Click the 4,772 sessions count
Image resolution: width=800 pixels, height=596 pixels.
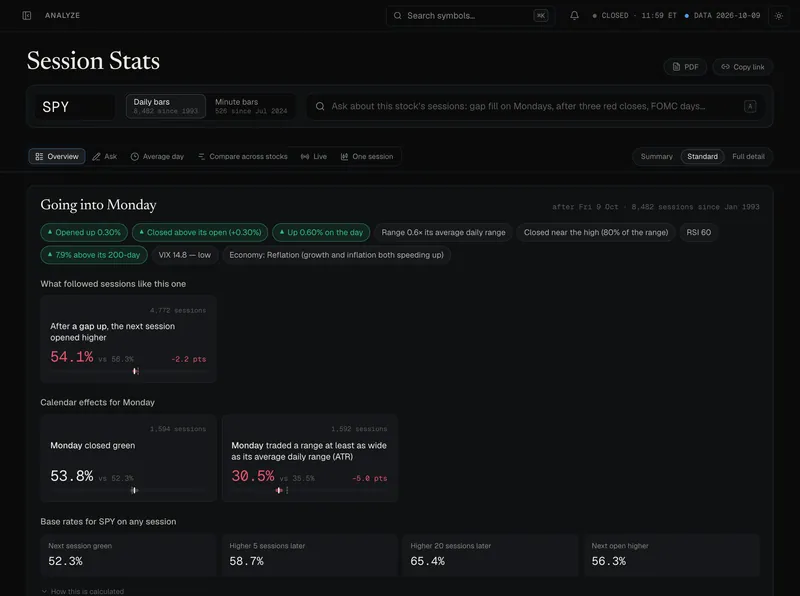[x=178, y=310]
